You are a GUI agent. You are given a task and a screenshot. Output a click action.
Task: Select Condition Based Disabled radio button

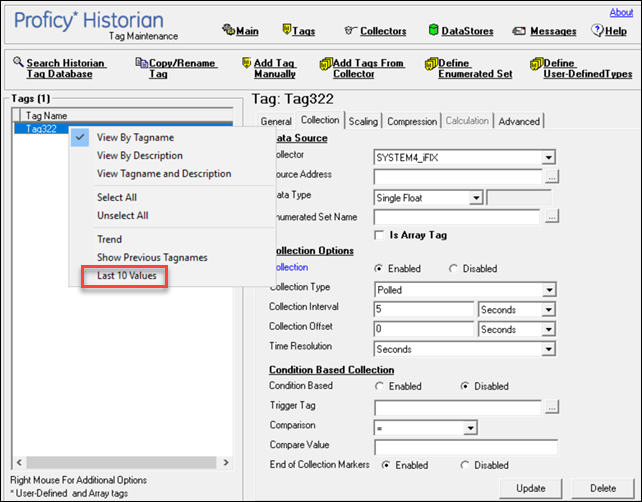click(x=465, y=386)
